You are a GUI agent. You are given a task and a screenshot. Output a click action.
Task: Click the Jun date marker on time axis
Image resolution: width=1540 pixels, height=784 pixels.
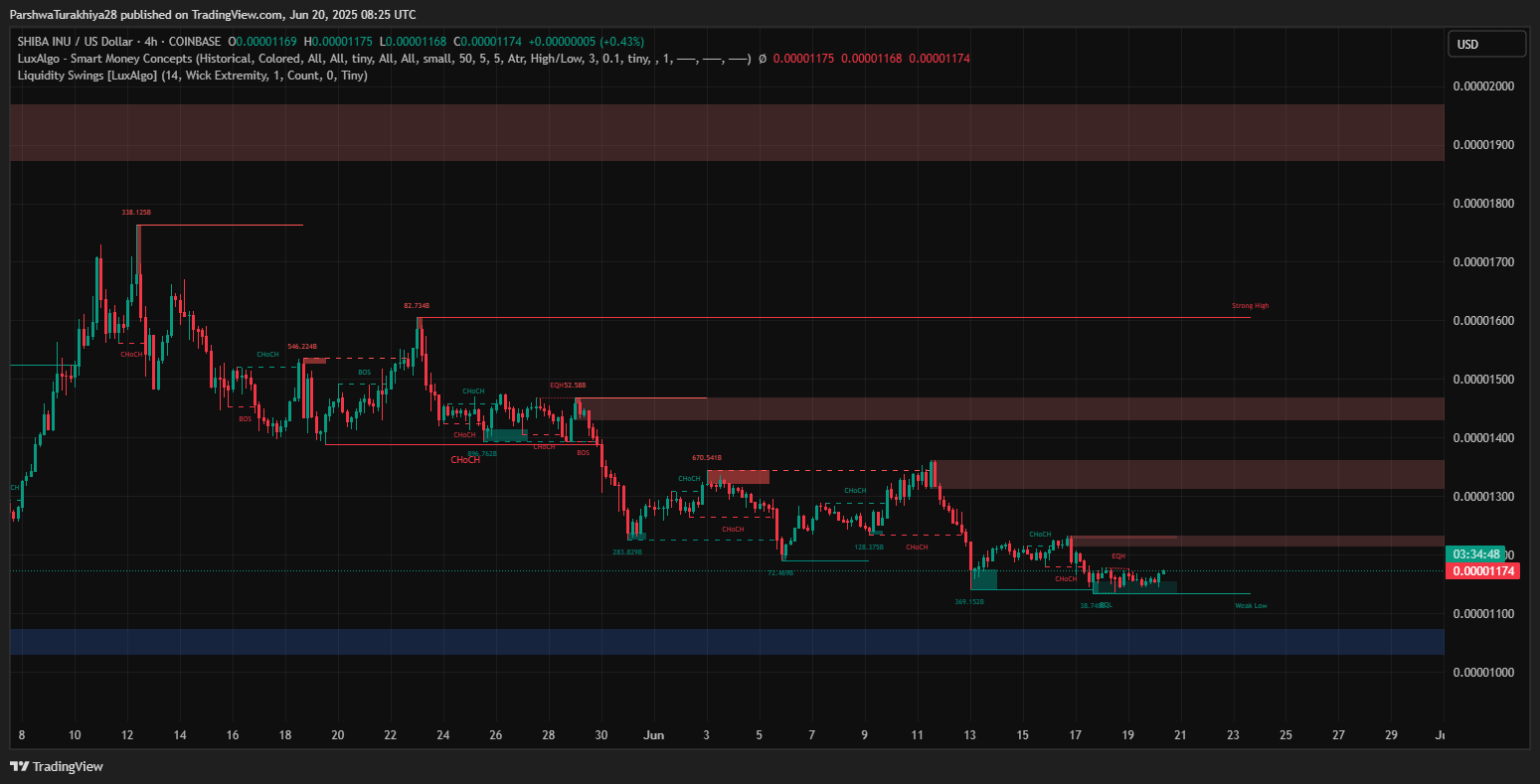(x=653, y=735)
